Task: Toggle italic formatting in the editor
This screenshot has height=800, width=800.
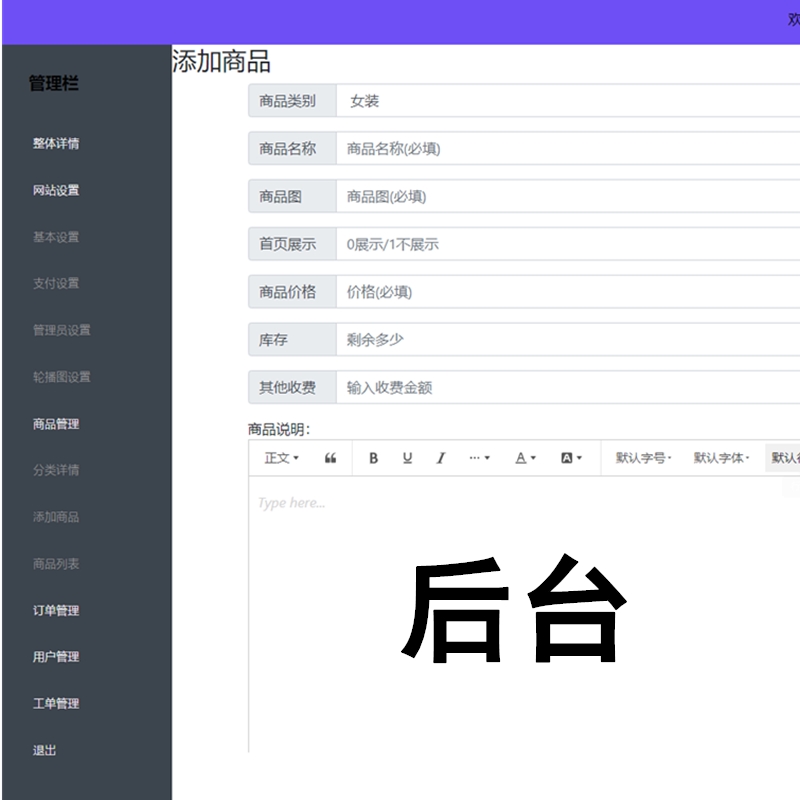Action: click(440, 458)
